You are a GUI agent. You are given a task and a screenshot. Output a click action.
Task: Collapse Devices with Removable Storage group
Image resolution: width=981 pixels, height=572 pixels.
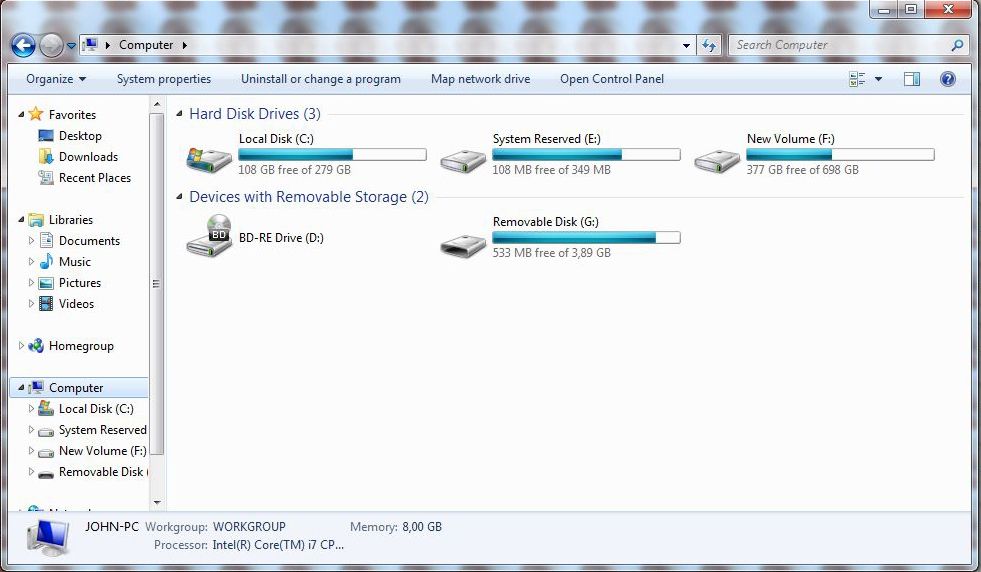180,197
